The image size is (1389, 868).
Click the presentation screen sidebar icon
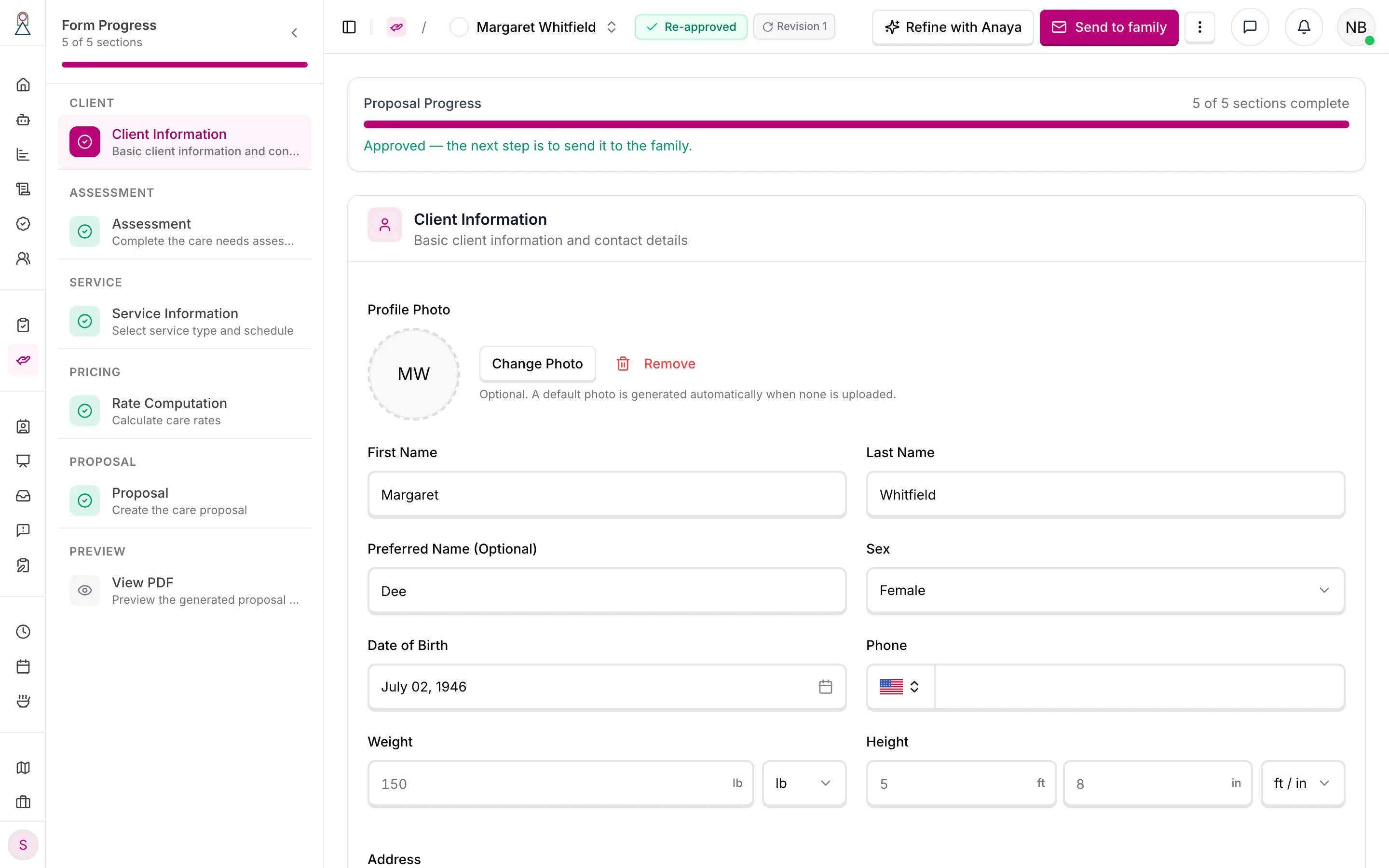(23, 461)
